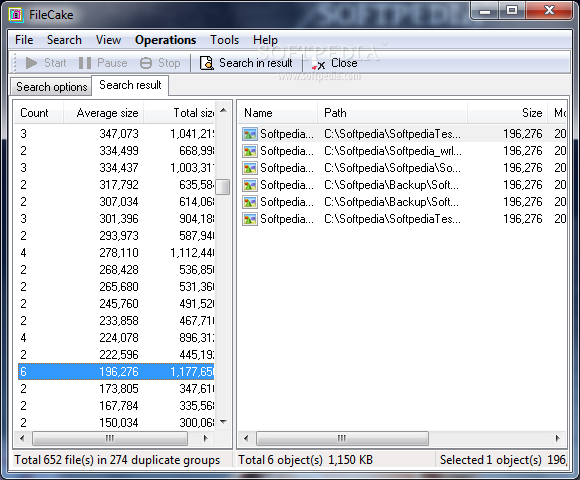Select group row with average size 278,110
580x480 pixels.
pyautogui.click(x=116, y=253)
